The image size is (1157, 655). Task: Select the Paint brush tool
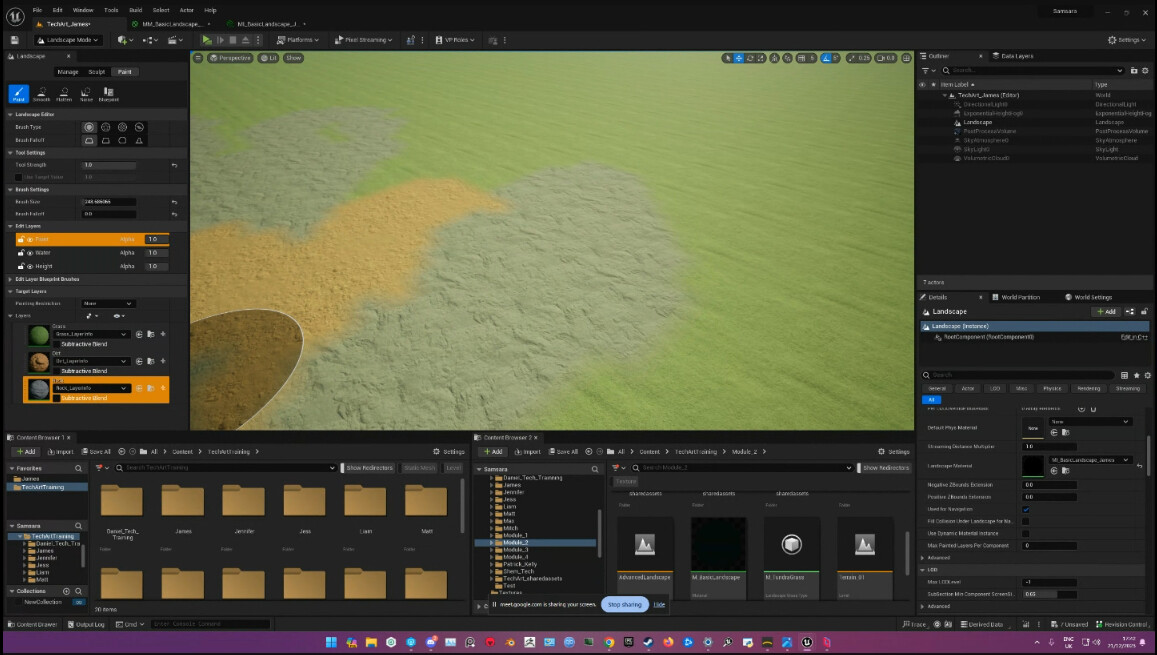pos(18,94)
